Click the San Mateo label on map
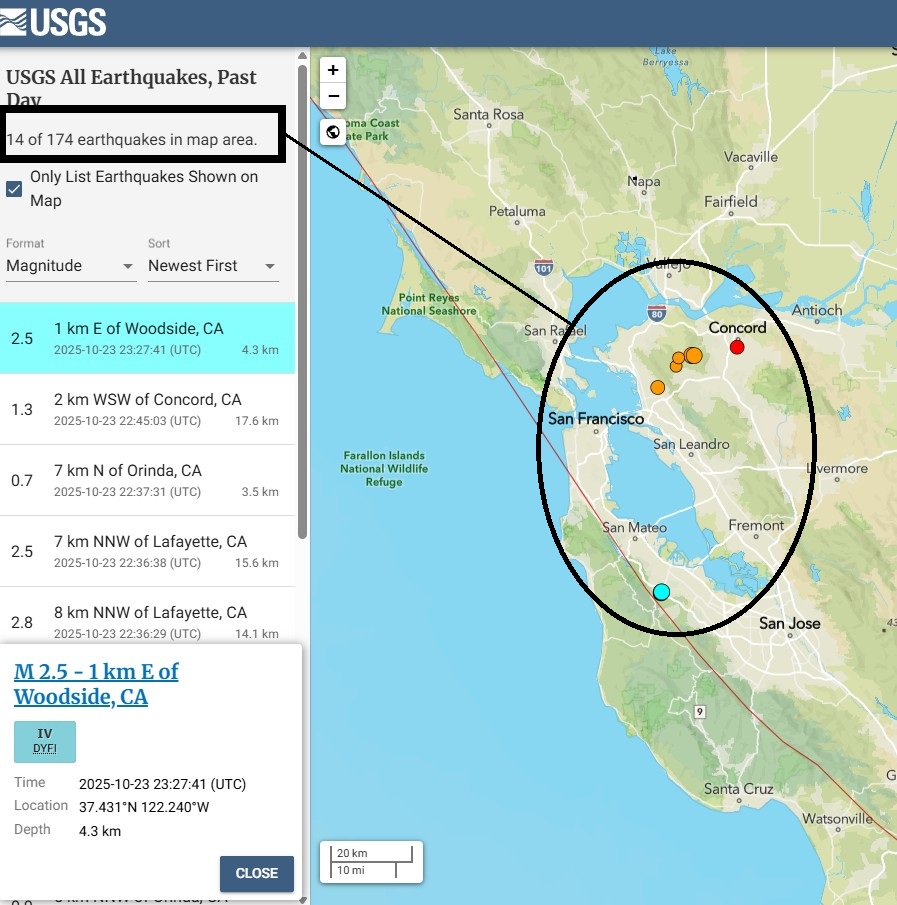 click(x=634, y=528)
